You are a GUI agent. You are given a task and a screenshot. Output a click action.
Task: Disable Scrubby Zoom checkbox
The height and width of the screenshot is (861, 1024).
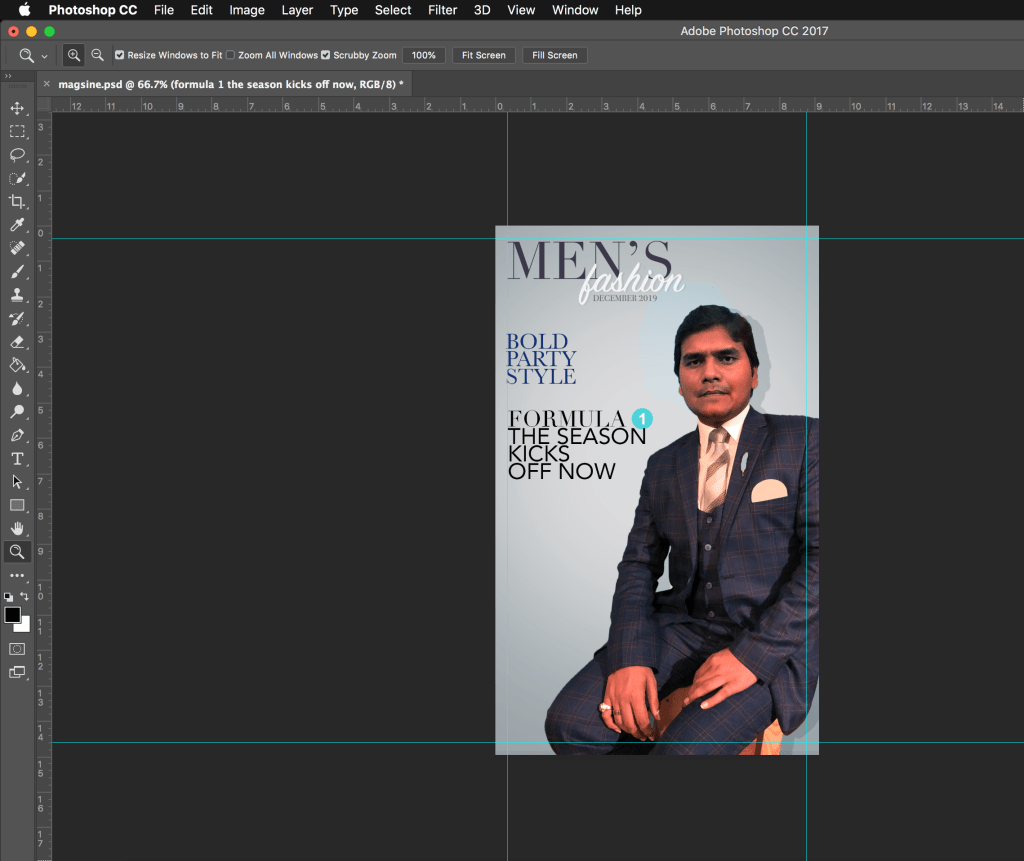pos(326,55)
